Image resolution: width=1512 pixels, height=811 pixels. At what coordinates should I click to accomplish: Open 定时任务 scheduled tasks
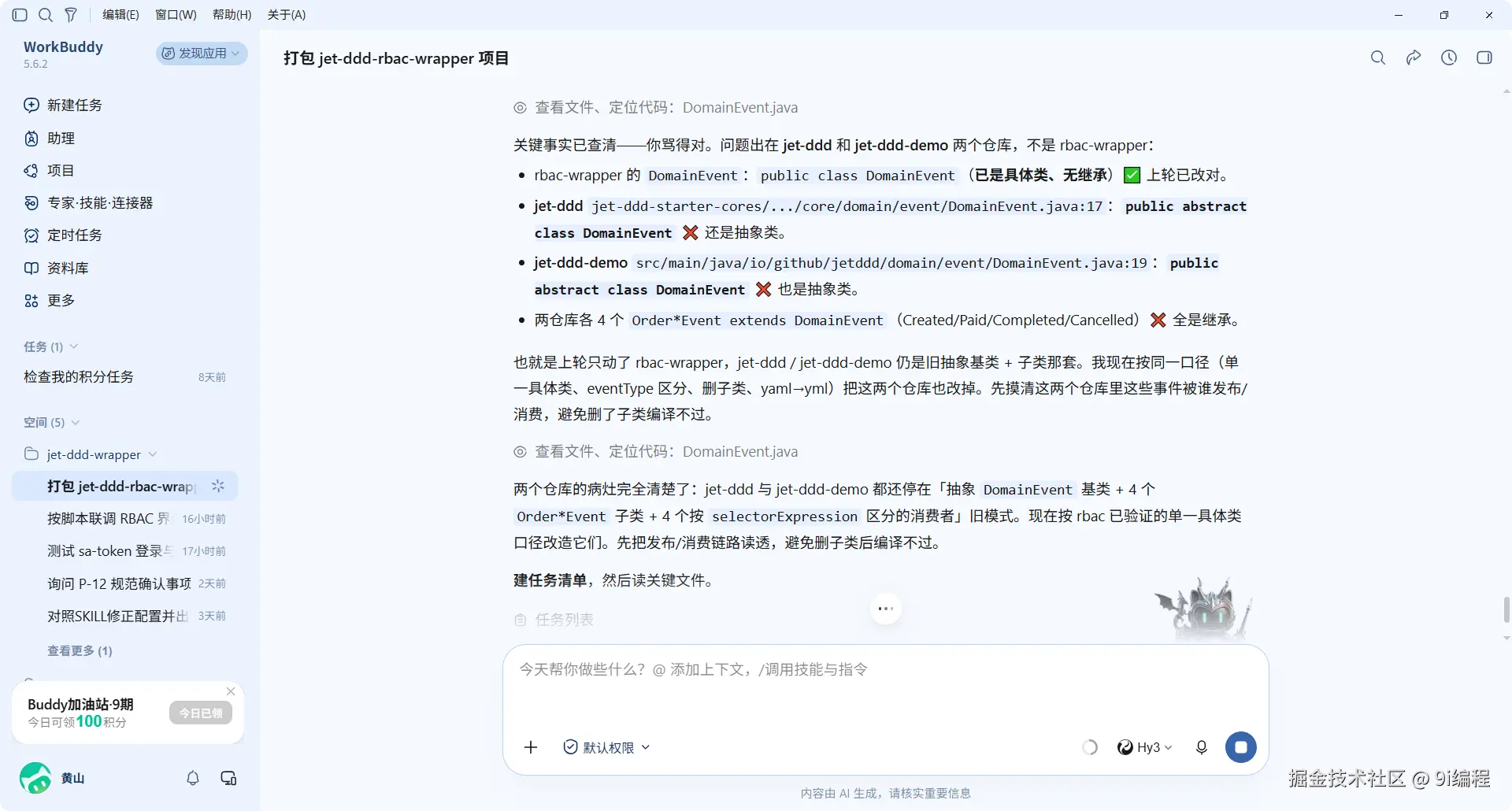point(63,235)
